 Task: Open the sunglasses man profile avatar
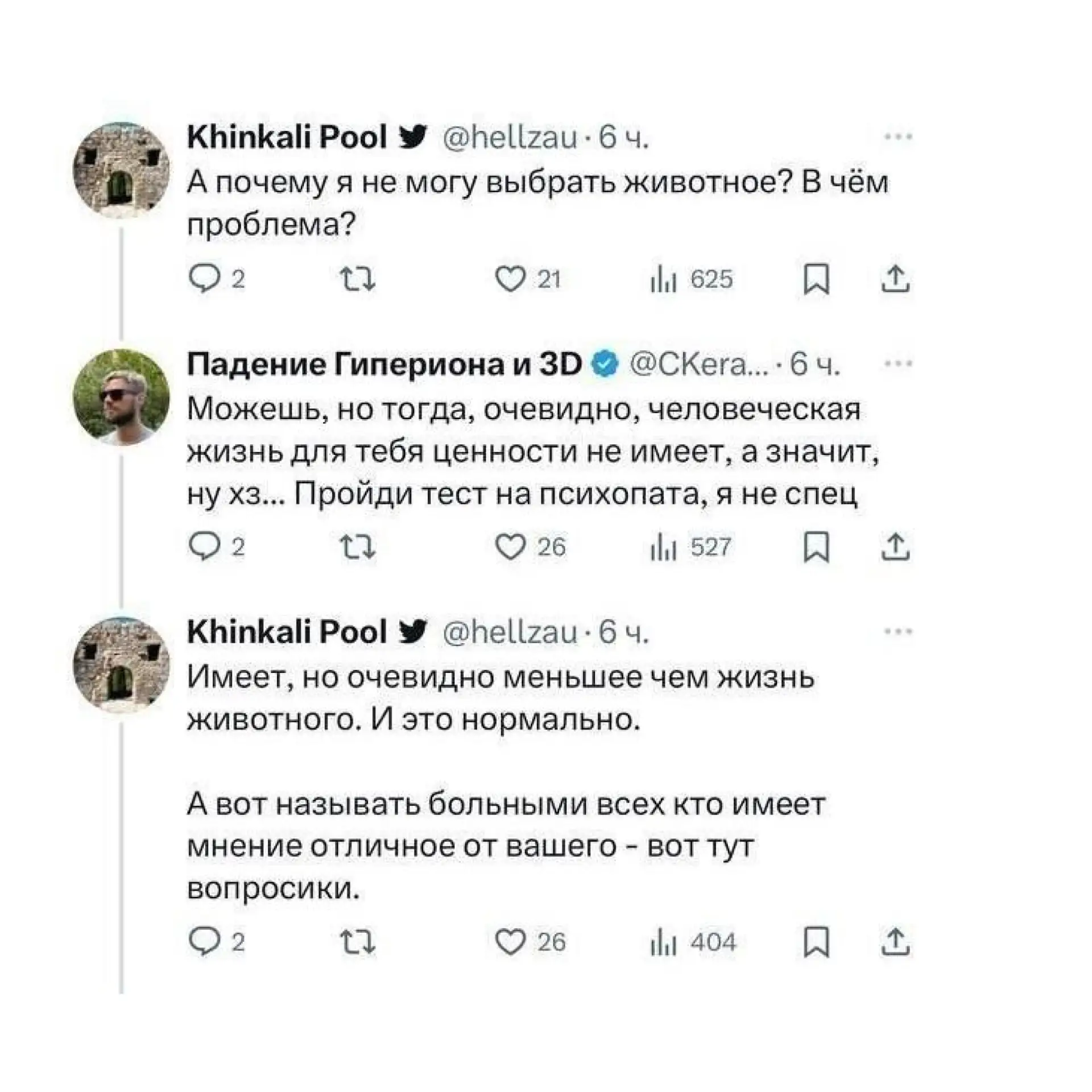coord(121,397)
